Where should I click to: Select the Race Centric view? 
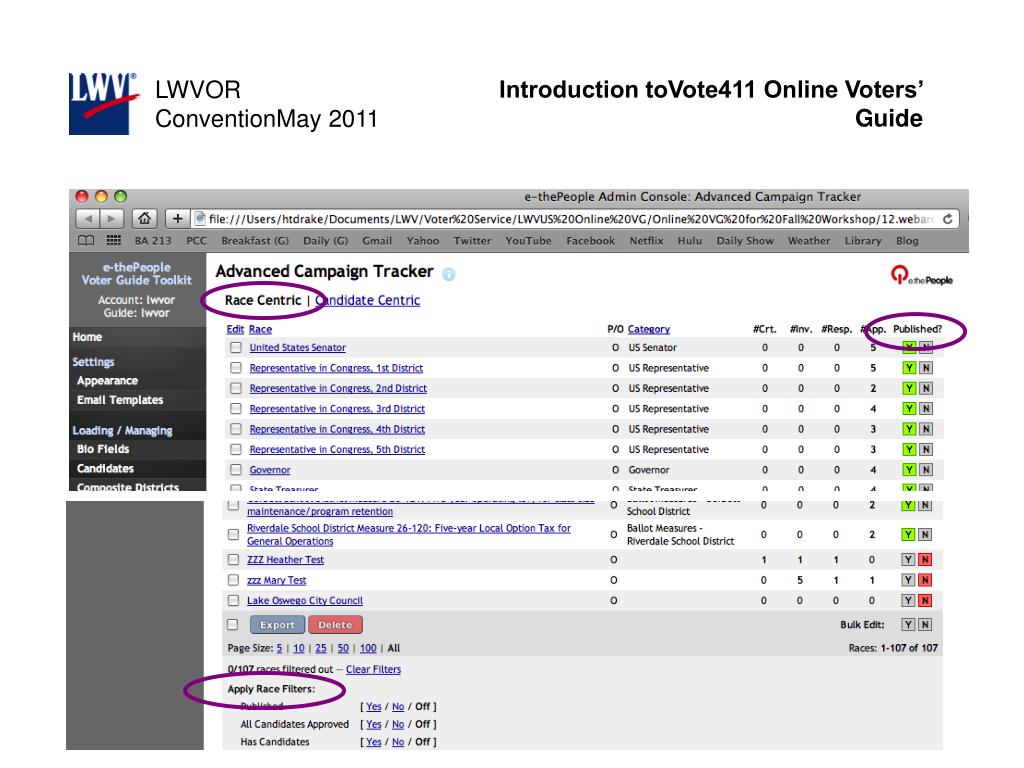(263, 300)
